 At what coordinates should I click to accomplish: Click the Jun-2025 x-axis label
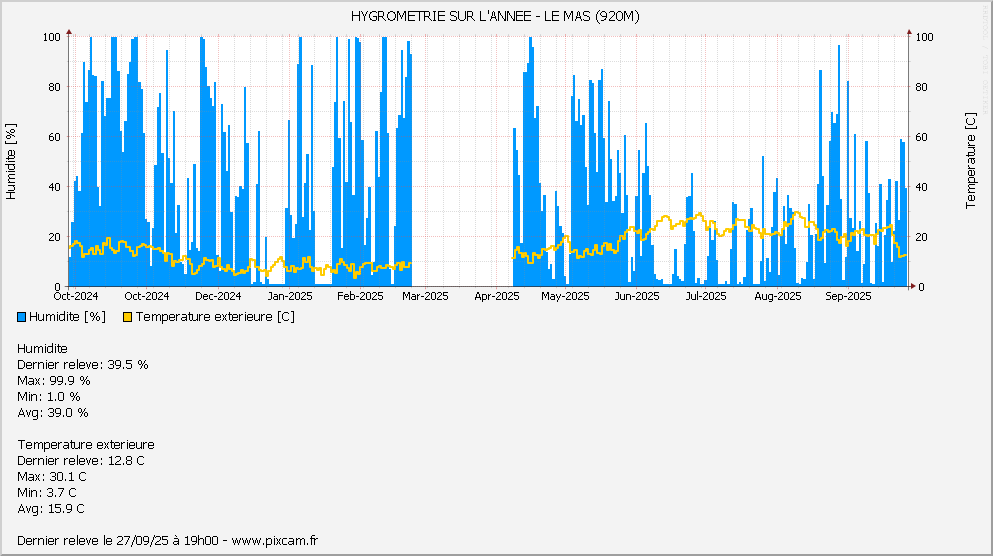coord(637,296)
